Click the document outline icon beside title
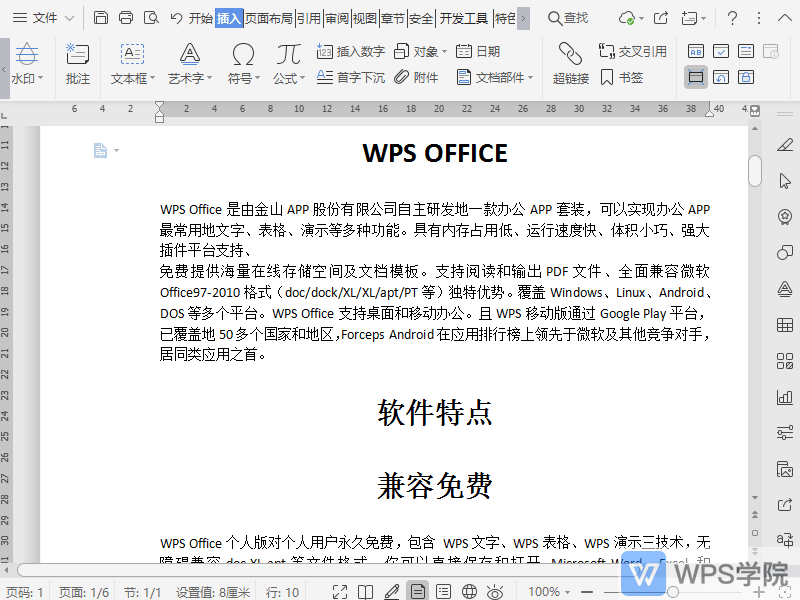Screen dimensions: 800x600 pos(101,151)
